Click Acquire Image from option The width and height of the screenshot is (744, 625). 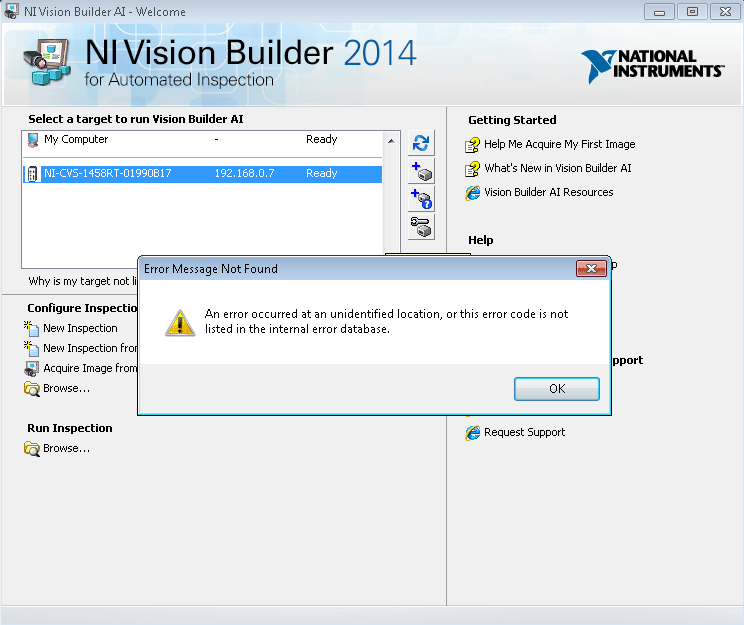tap(90, 368)
